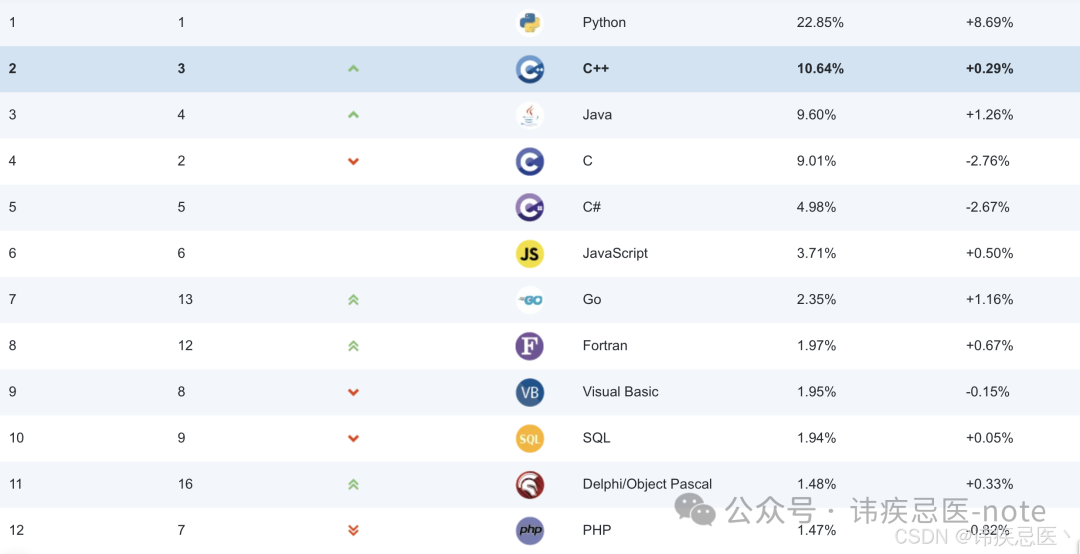Click the C++ logo icon

(530, 69)
